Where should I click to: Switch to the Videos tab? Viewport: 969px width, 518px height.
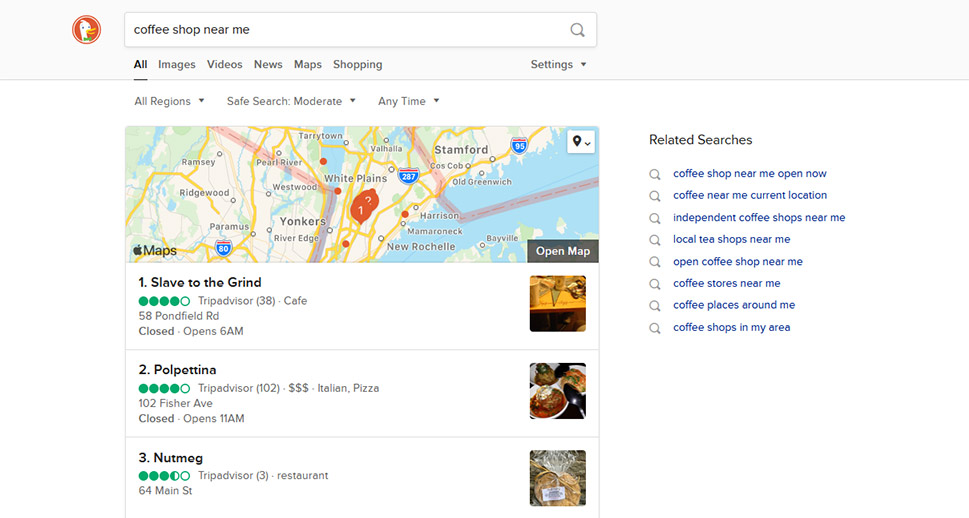pos(224,64)
